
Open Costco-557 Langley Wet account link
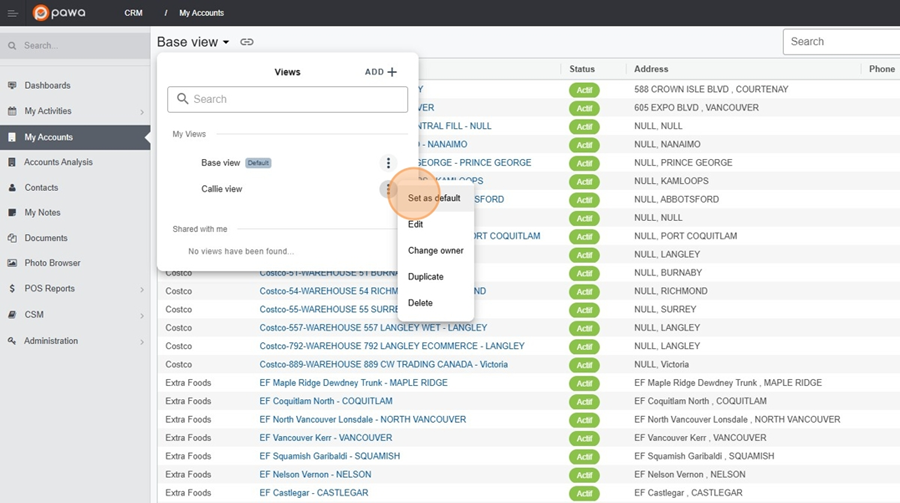(373, 328)
